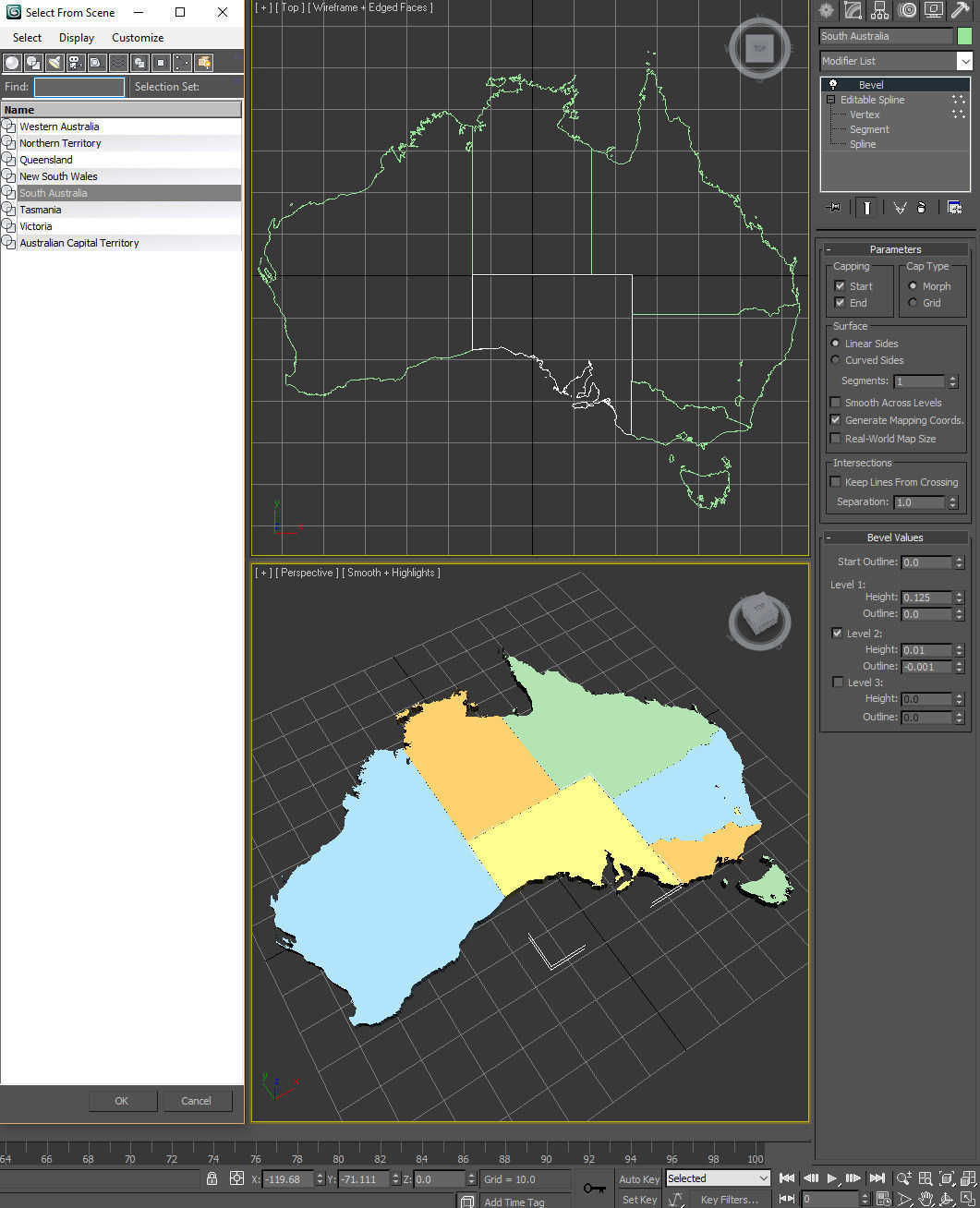Click South Australia object color swatch

965,36
